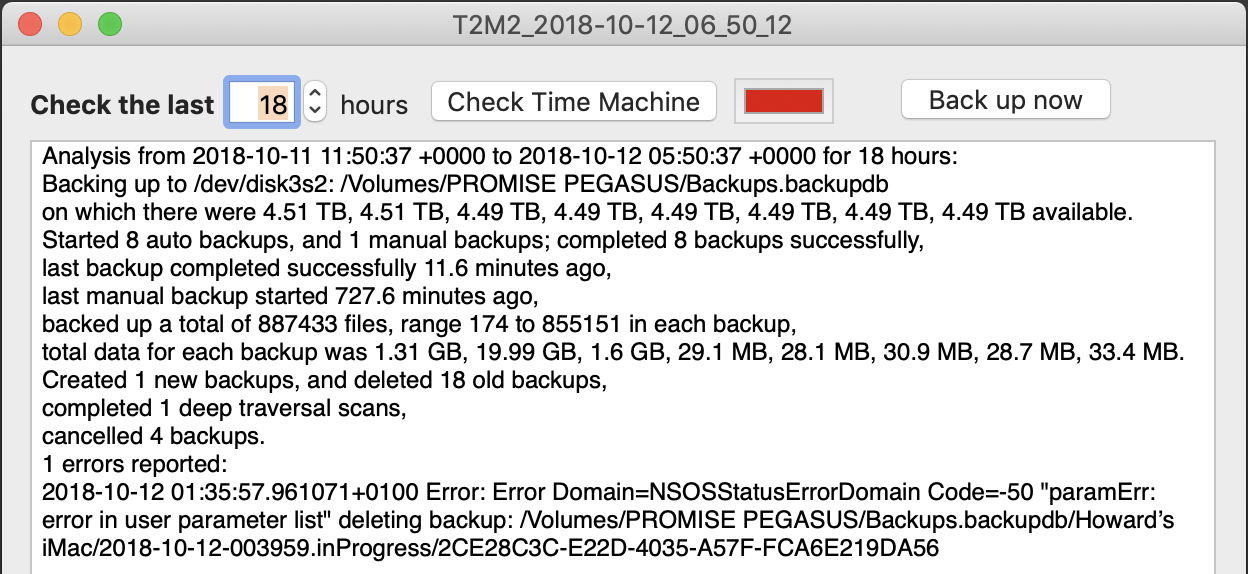The width and height of the screenshot is (1248, 574).
Task: Click the "Check the last" label
Action: 122,105
